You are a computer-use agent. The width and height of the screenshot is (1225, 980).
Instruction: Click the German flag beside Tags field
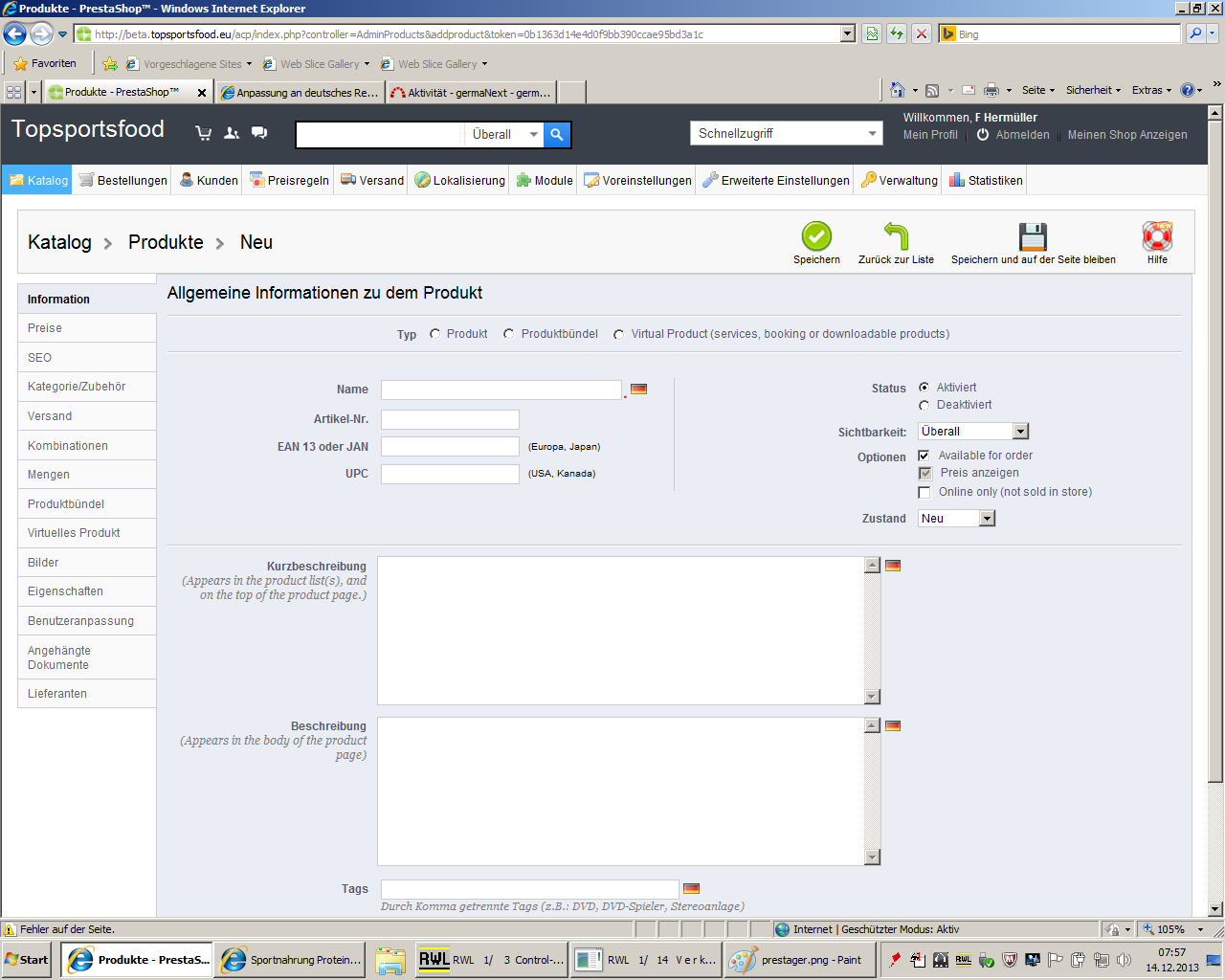pyautogui.click(x=691, y=888)
